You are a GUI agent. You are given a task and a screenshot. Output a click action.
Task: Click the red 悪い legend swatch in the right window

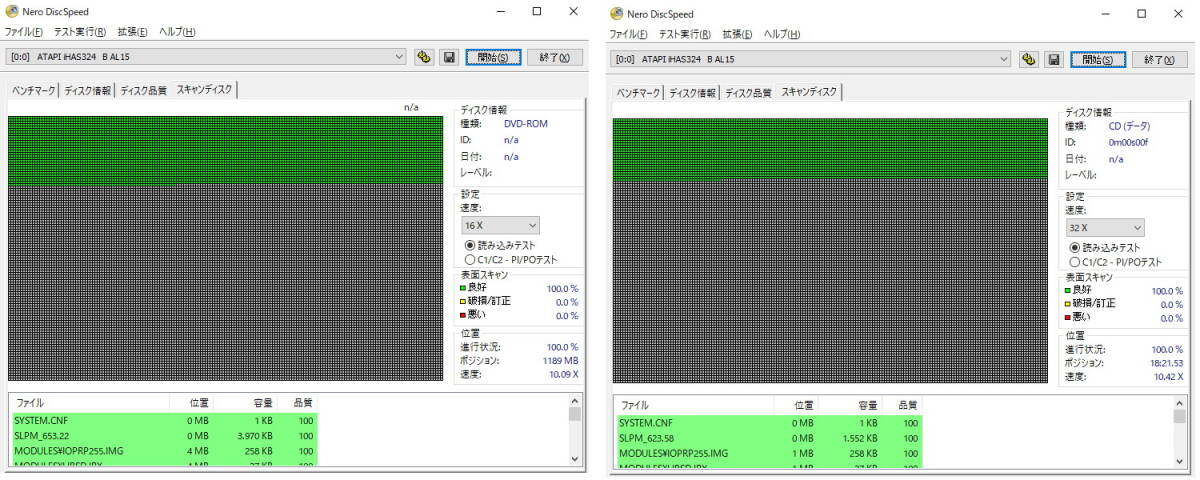[x=1067, y=318]
